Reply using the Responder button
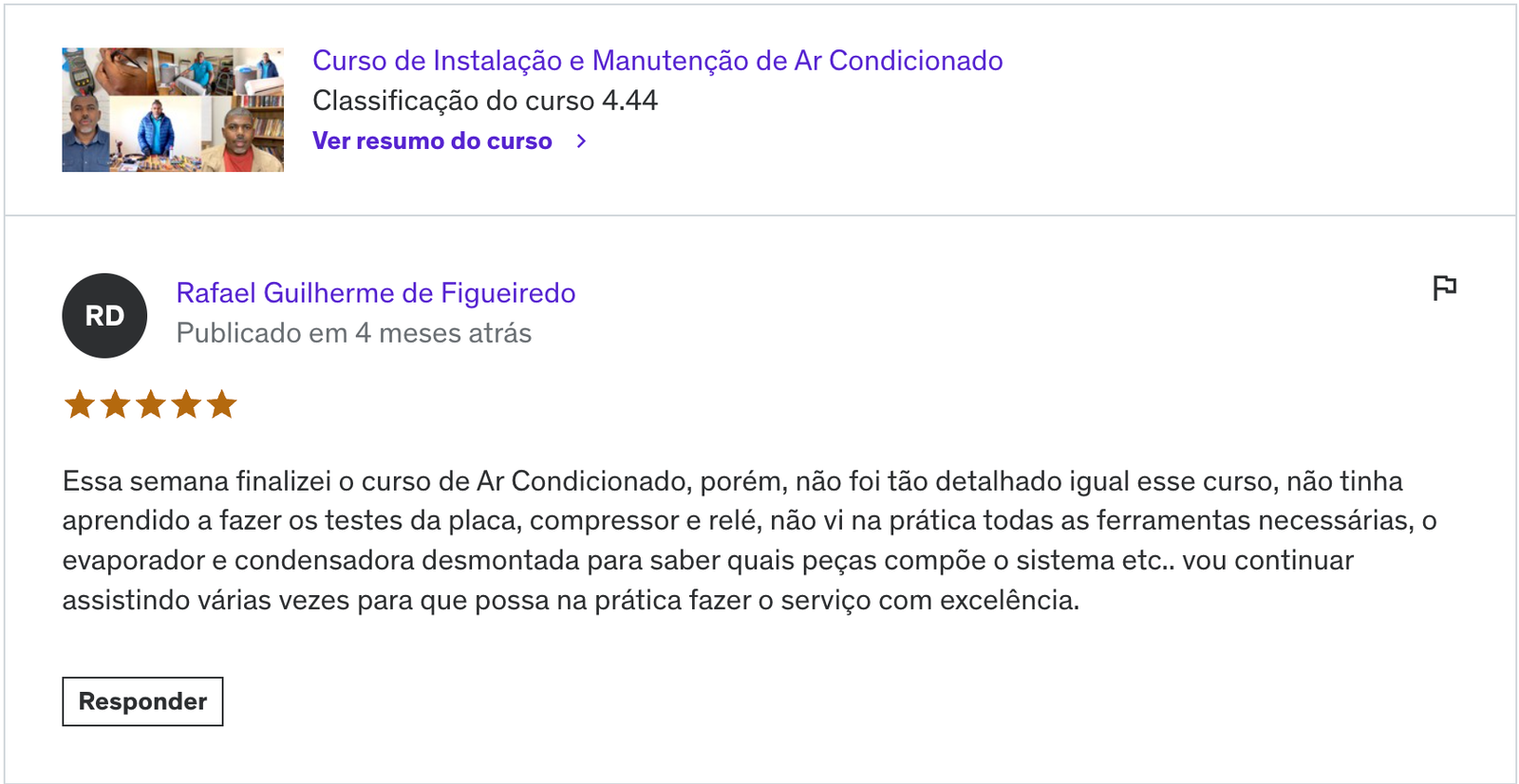 [142, 701]
